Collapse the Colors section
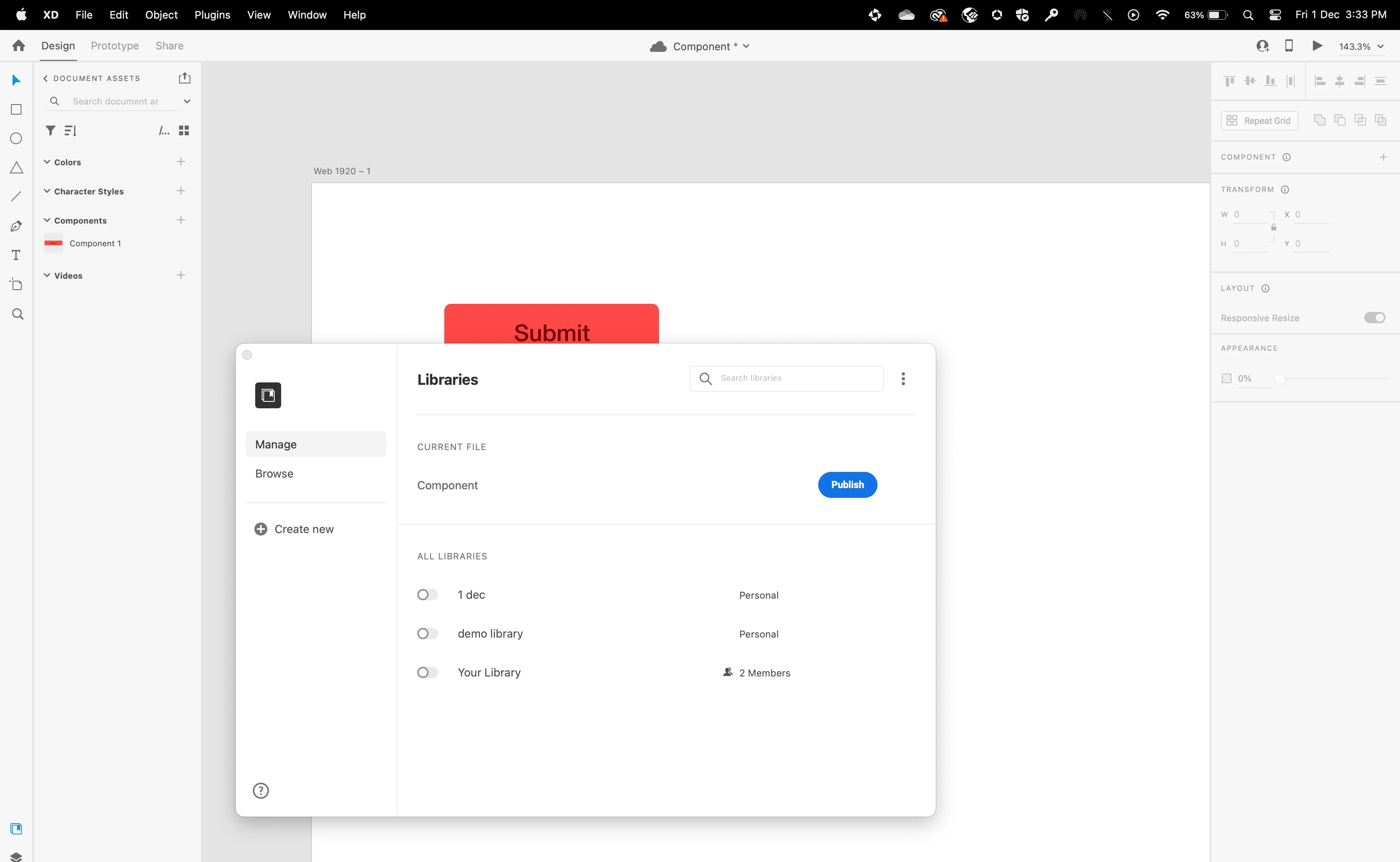 47,162
